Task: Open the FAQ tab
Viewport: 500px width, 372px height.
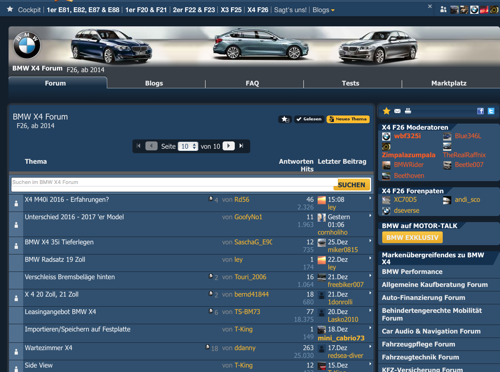Action: 252,83
